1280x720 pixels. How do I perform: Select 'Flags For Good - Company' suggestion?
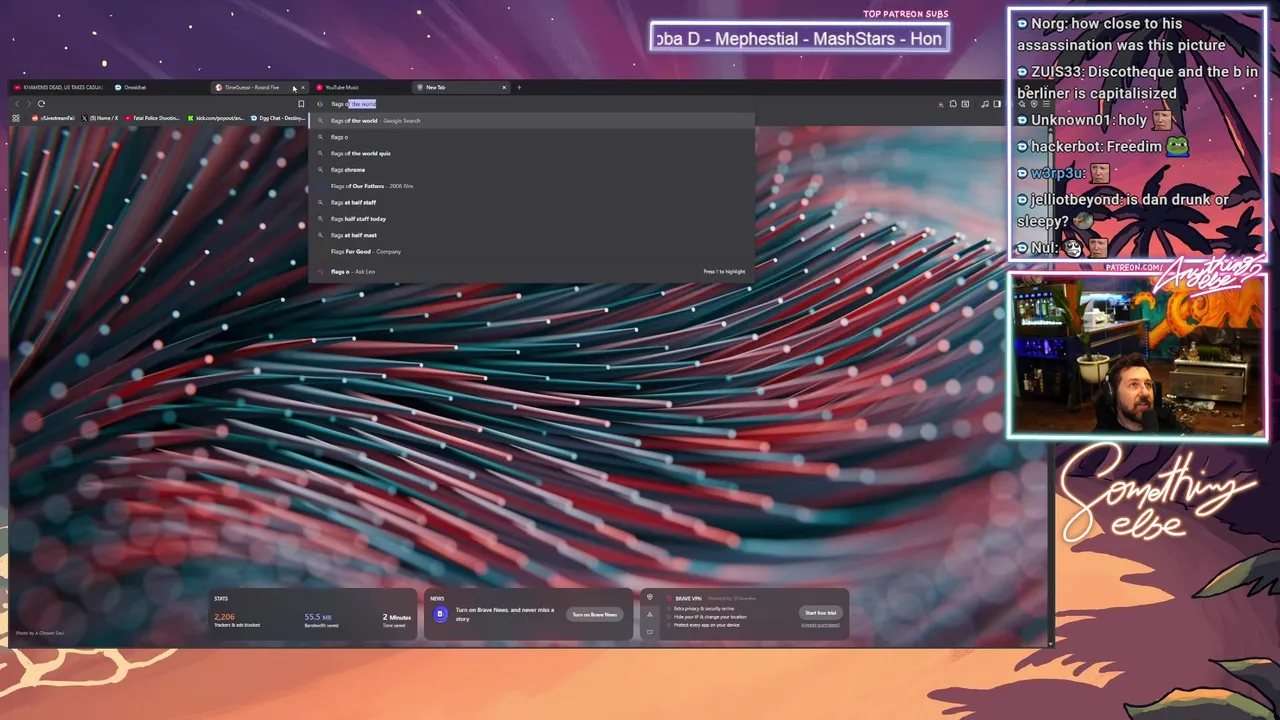531,251
